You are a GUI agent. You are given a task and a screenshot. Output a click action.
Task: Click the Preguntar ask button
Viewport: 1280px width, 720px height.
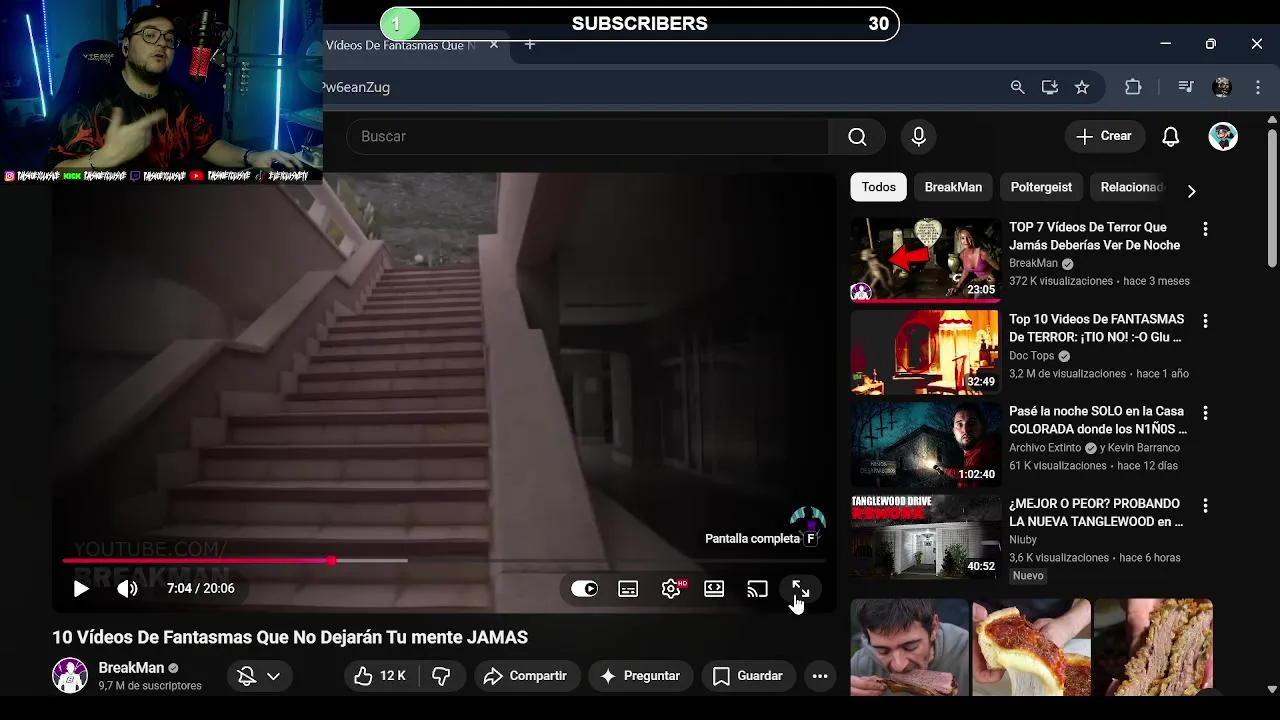pyautogui.click(x=640, y=677)
